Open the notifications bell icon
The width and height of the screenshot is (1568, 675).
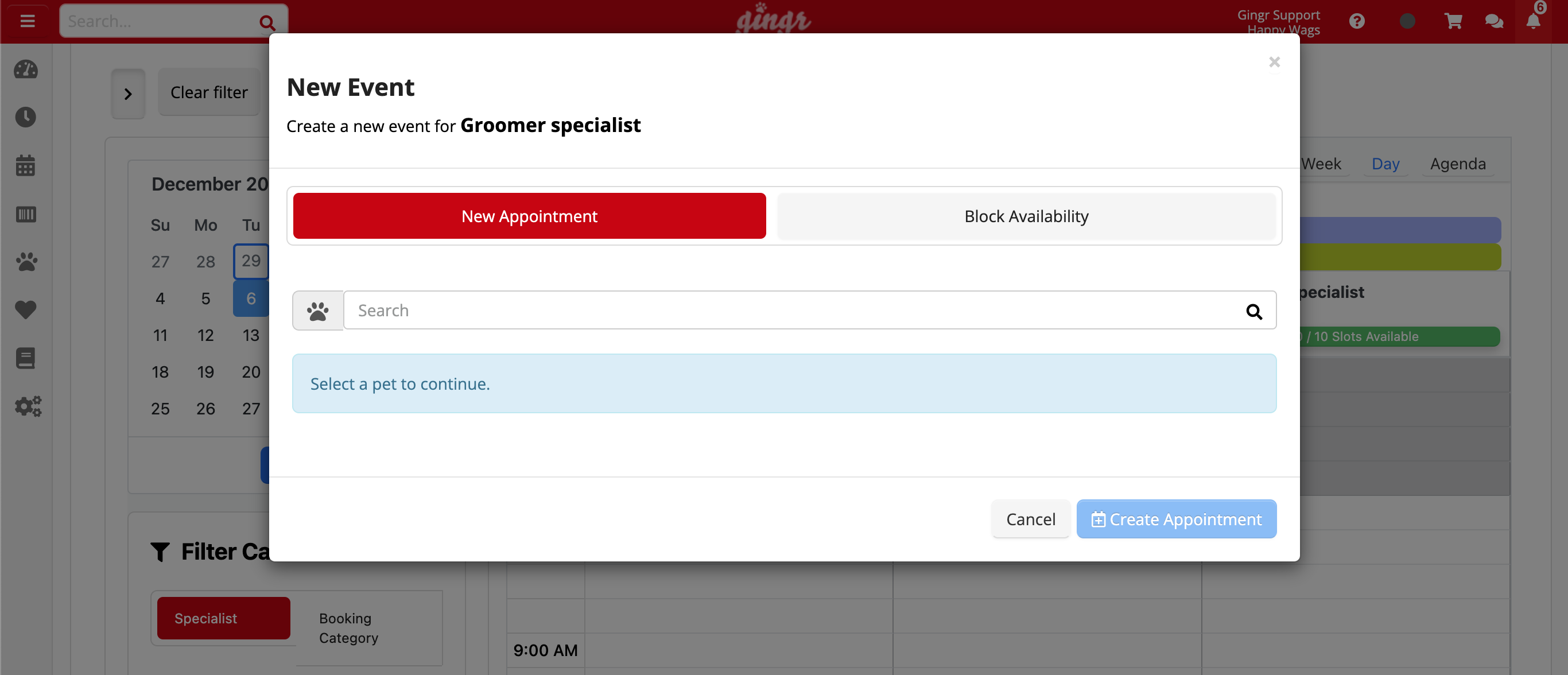click(1534, 21)
